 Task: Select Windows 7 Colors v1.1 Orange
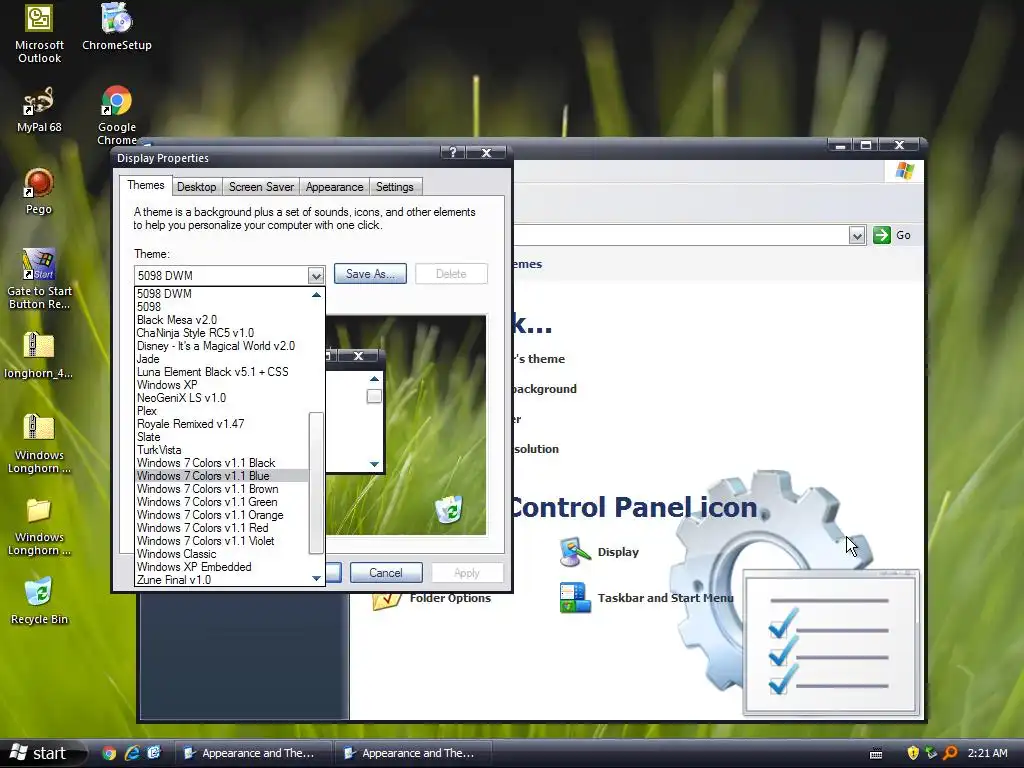point(222,515)
